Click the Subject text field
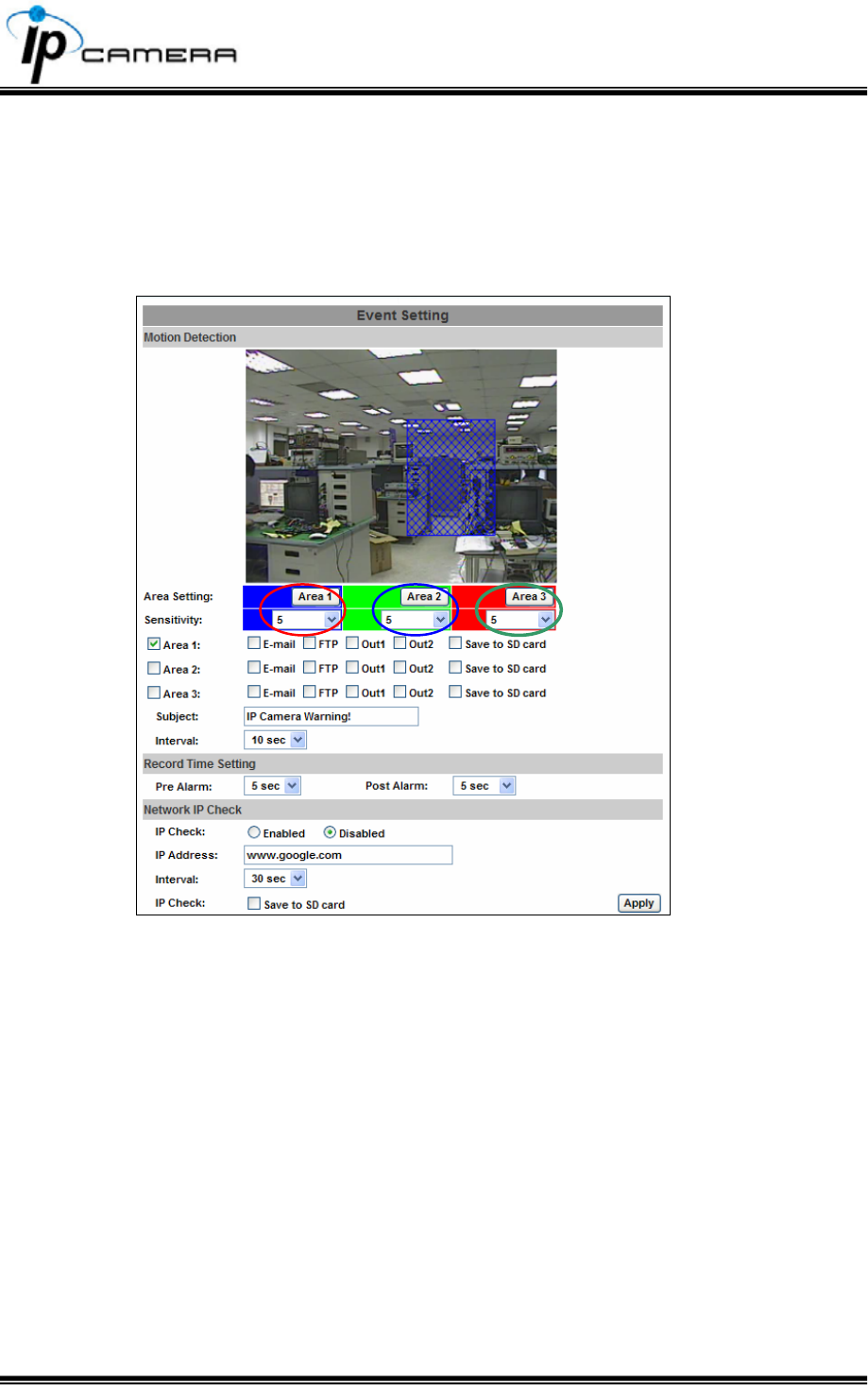 [331, 716]
